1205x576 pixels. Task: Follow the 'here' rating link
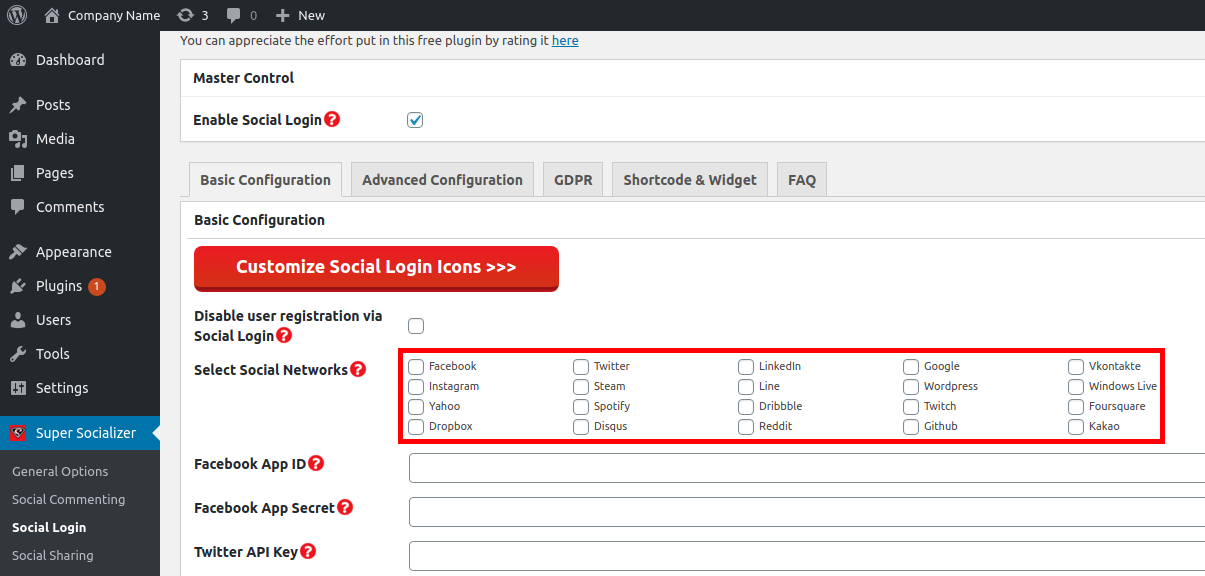point(565,41)
